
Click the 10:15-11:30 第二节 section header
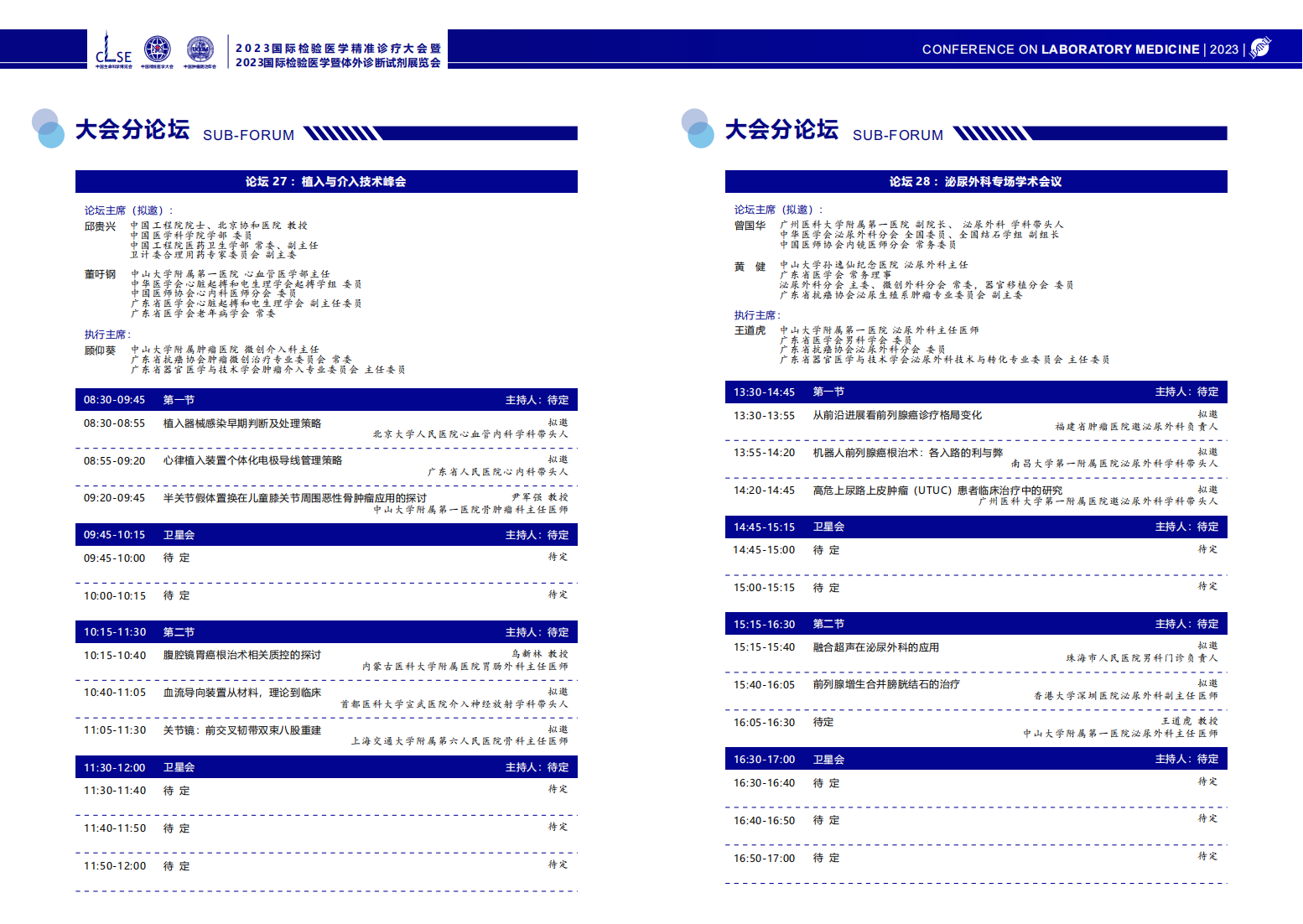326,632
